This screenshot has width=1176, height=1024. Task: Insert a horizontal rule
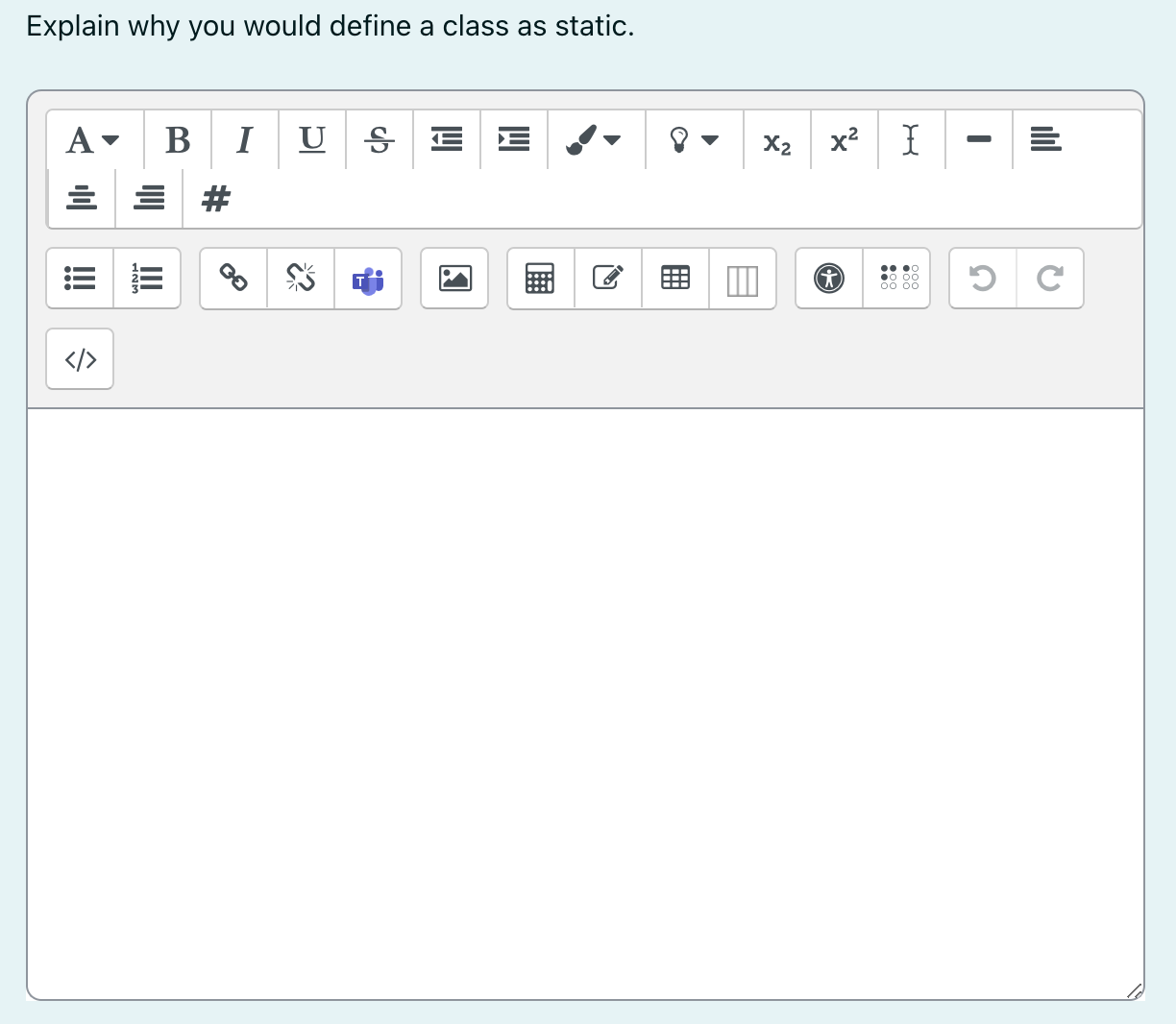coord(979,140)
